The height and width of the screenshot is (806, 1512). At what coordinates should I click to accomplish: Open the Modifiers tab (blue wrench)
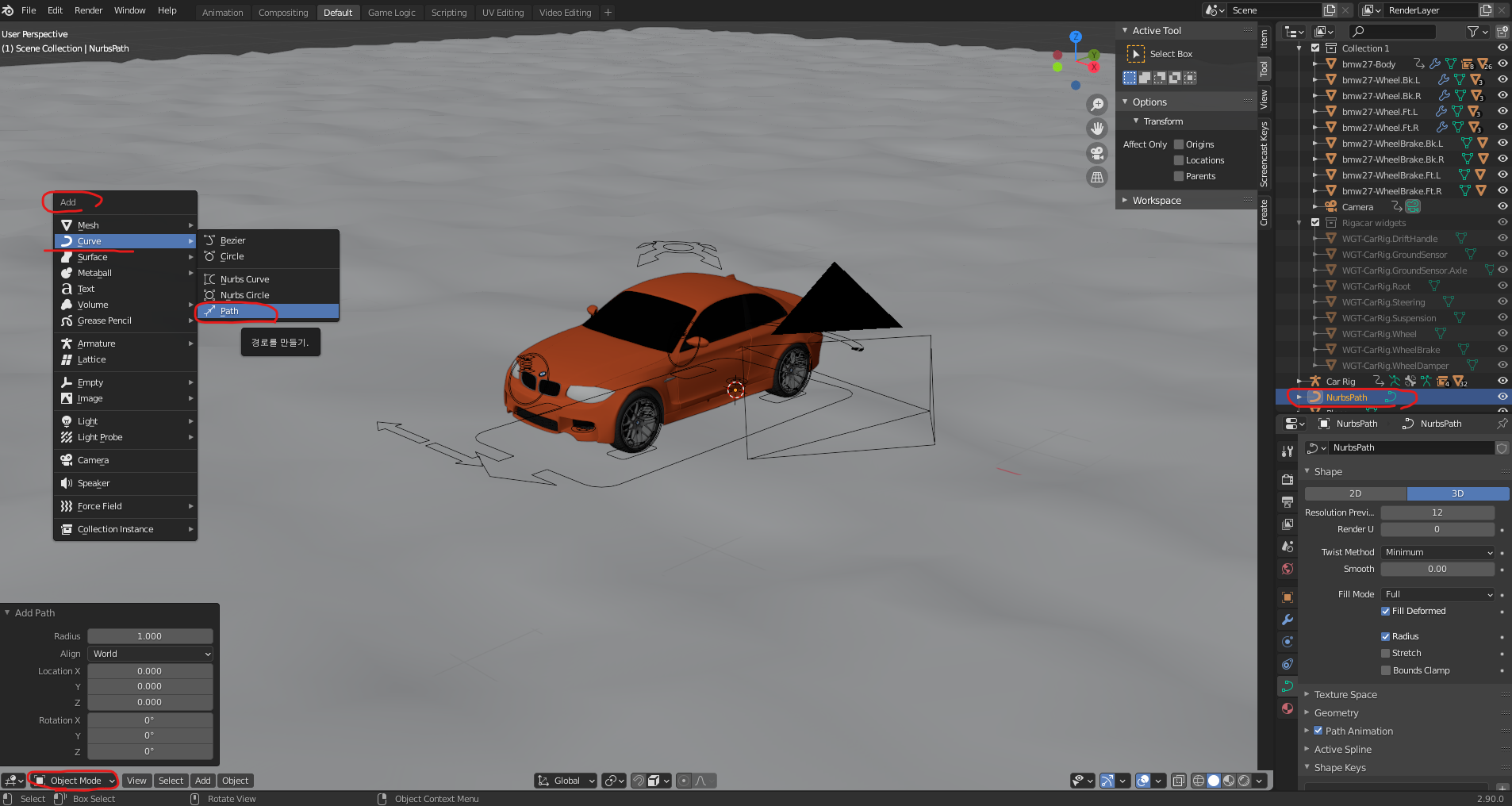click(x=1288, y=620)
